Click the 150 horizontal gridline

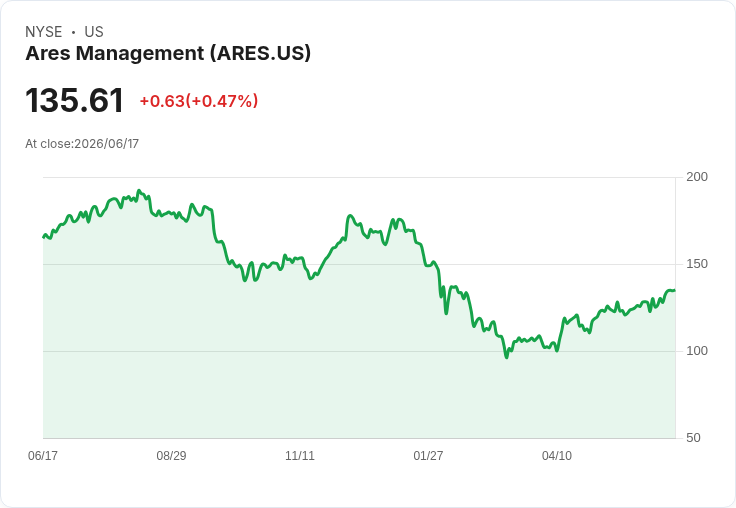pyautogui.click(x=359, y=264)
